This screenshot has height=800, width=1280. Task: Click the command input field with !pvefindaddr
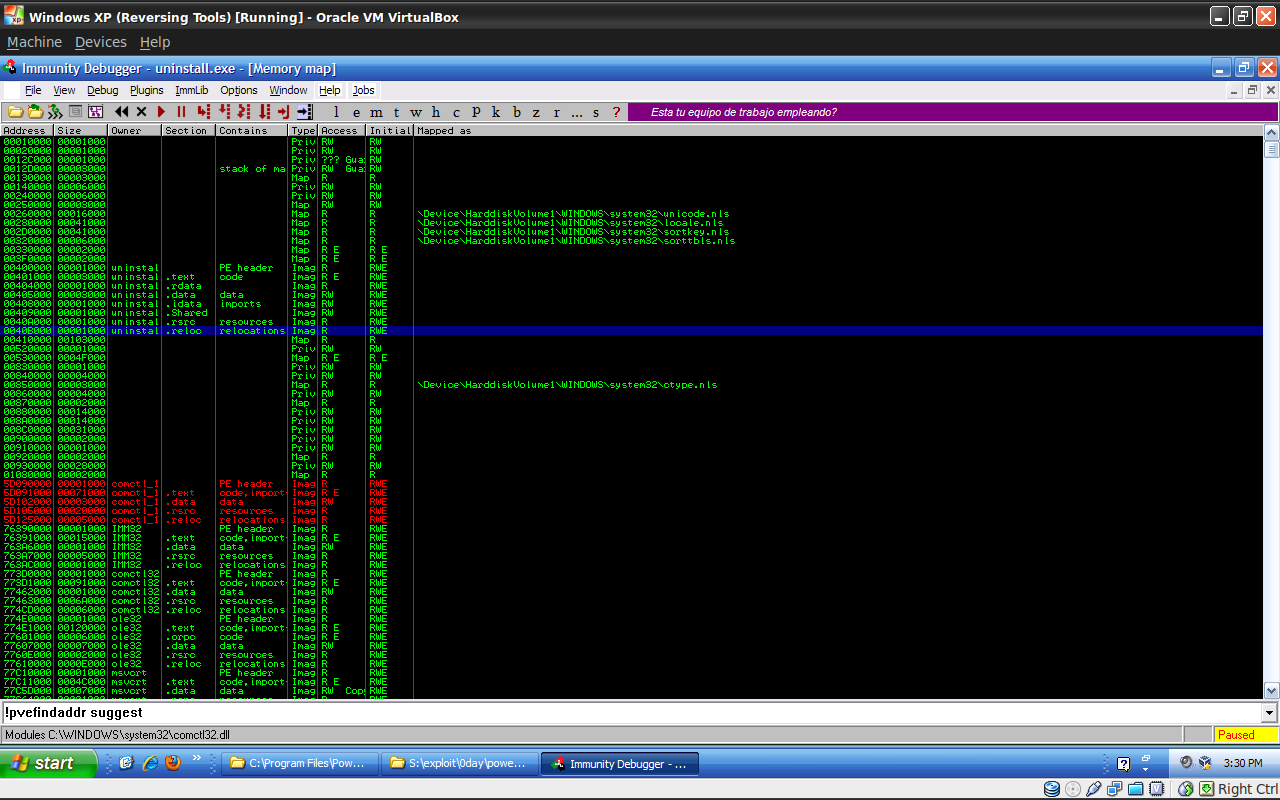click(x=631, y=713)
